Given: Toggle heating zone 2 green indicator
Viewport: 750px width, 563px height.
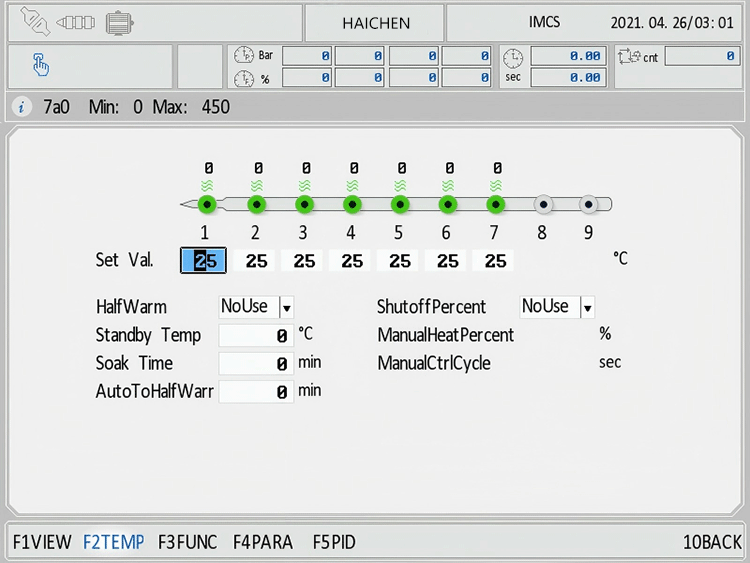Looking at the screenshot, I should (x=257, y=205).
